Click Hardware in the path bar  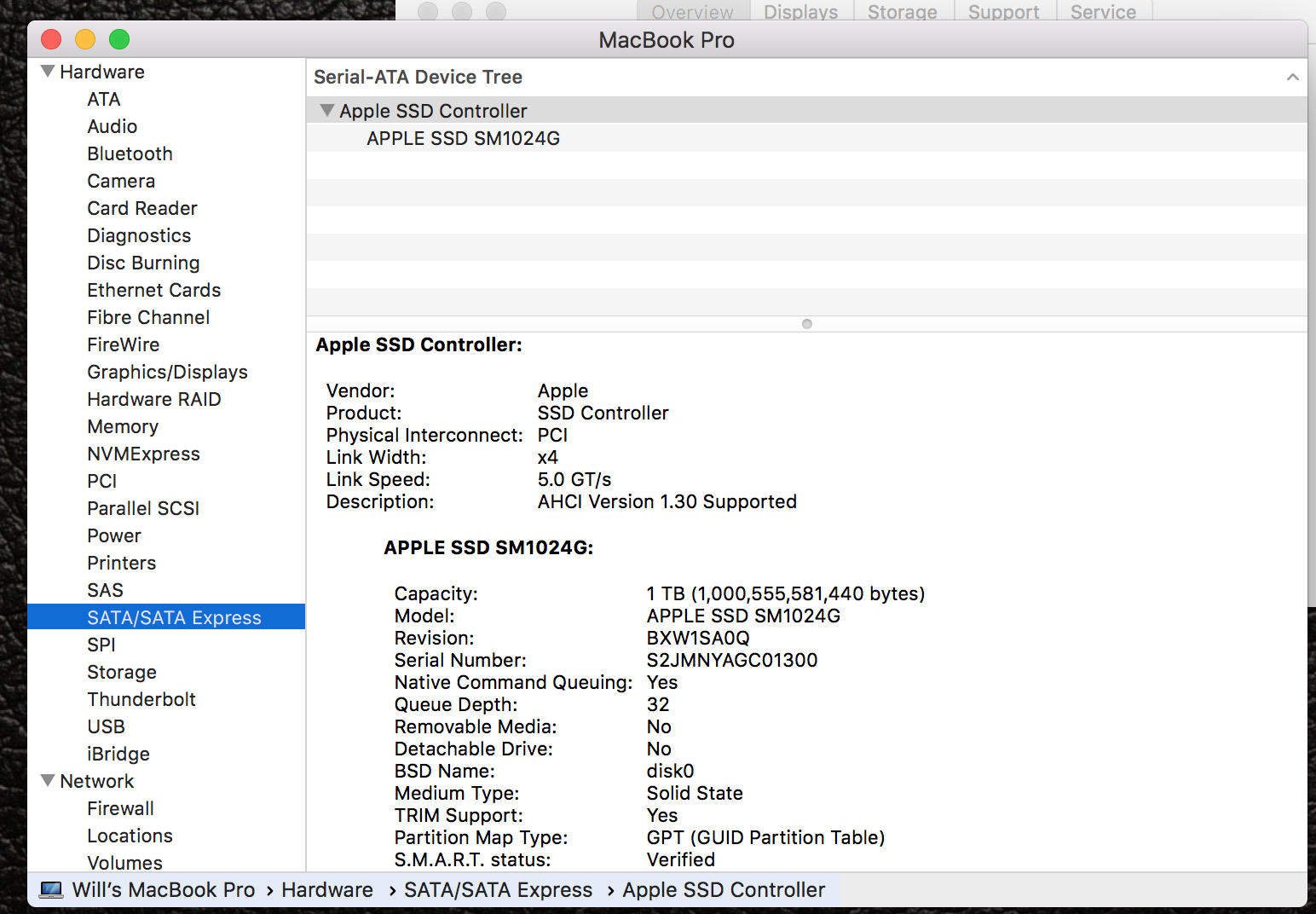click(x=327, y=890)
